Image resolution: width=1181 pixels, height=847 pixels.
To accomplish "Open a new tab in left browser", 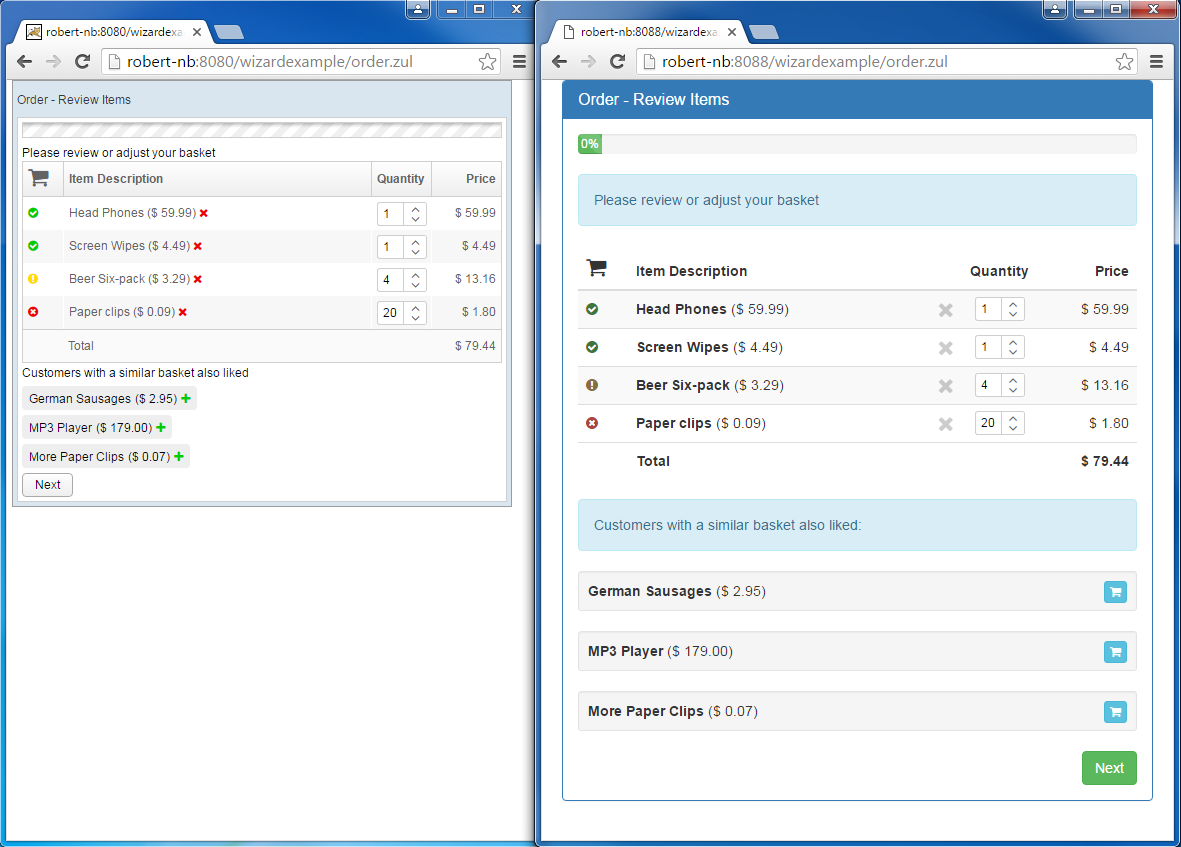I will (x=228, y=32).
